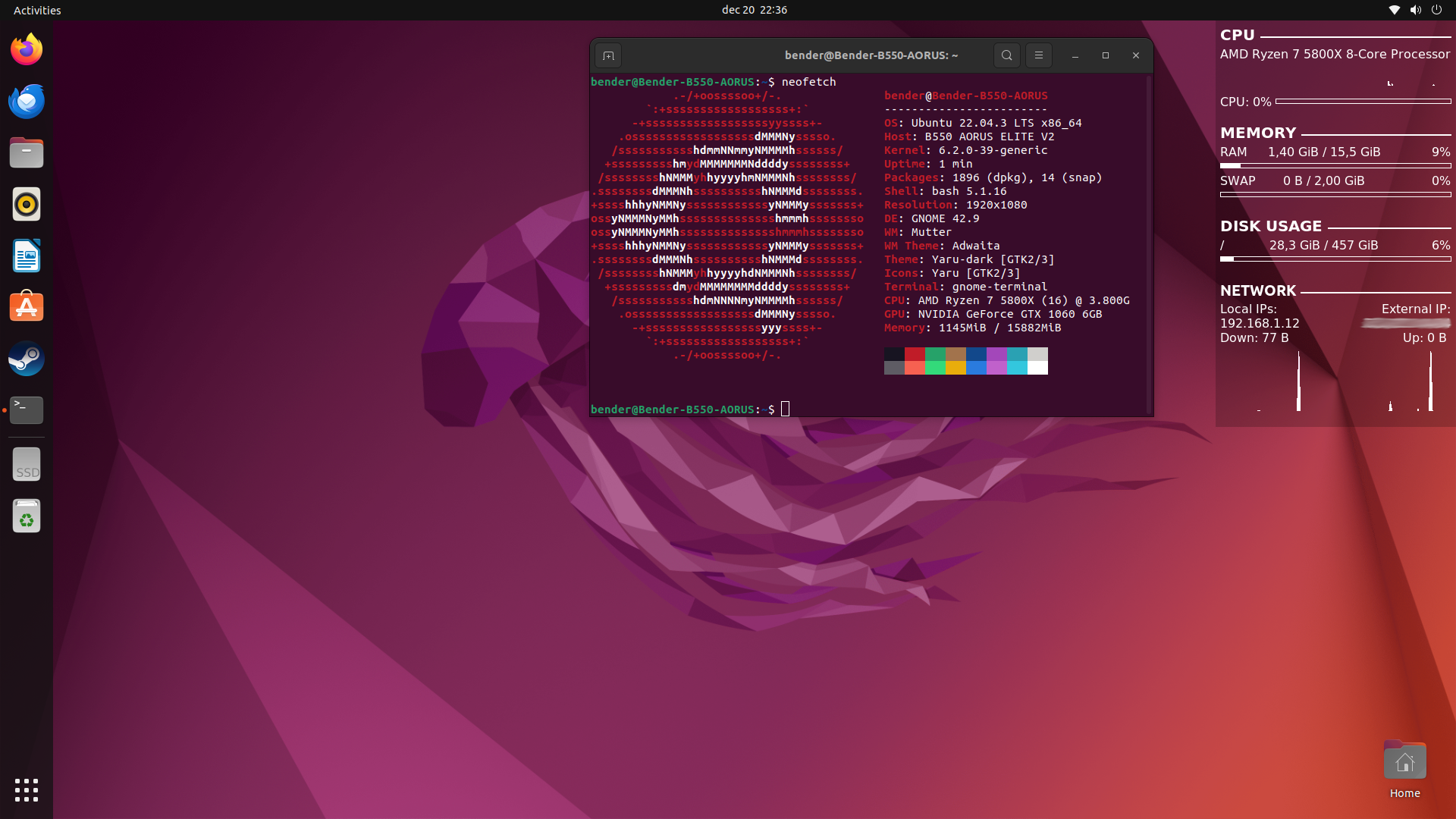Click Activities in the top bar

37,10
